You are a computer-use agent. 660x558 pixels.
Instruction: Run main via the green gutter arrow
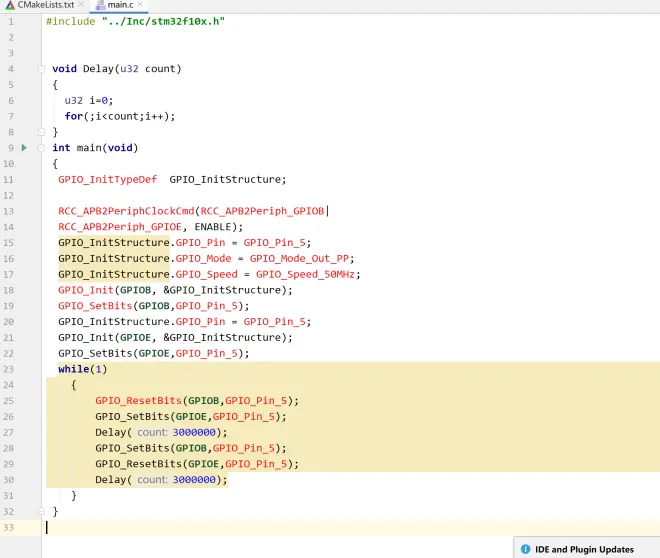pyautogui.click(x=24, y=148)
